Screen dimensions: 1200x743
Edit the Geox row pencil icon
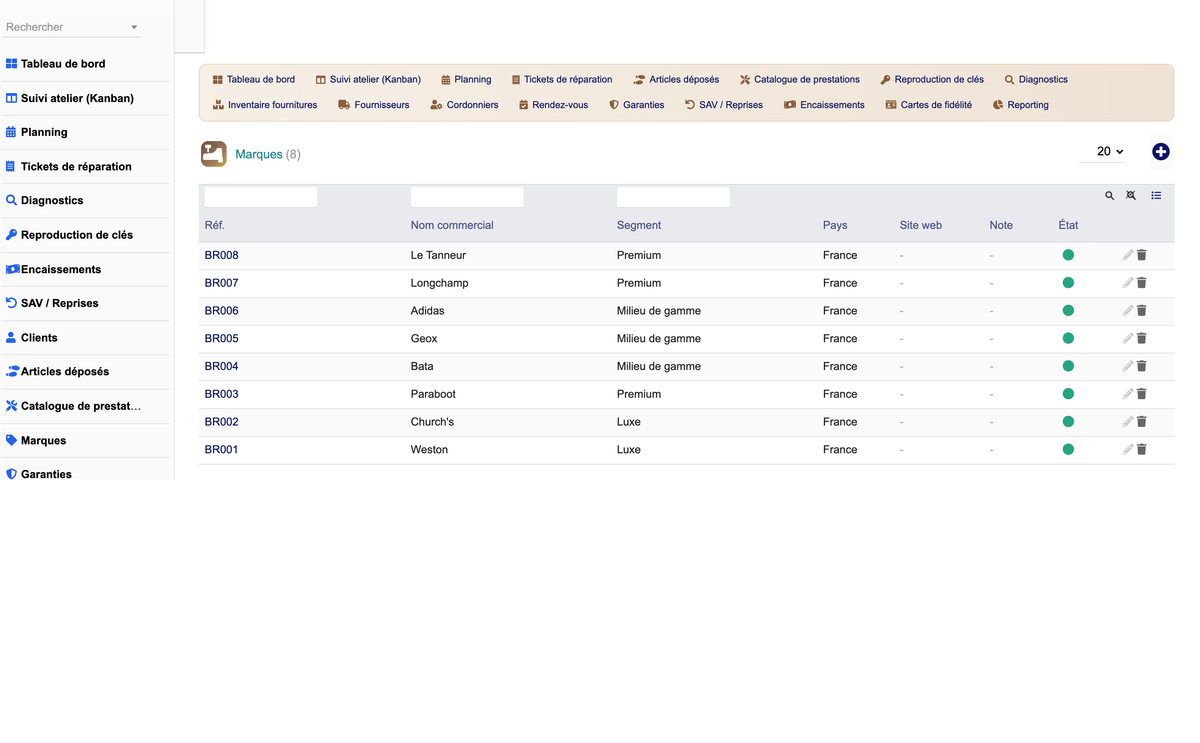[x=1128, y=338]
